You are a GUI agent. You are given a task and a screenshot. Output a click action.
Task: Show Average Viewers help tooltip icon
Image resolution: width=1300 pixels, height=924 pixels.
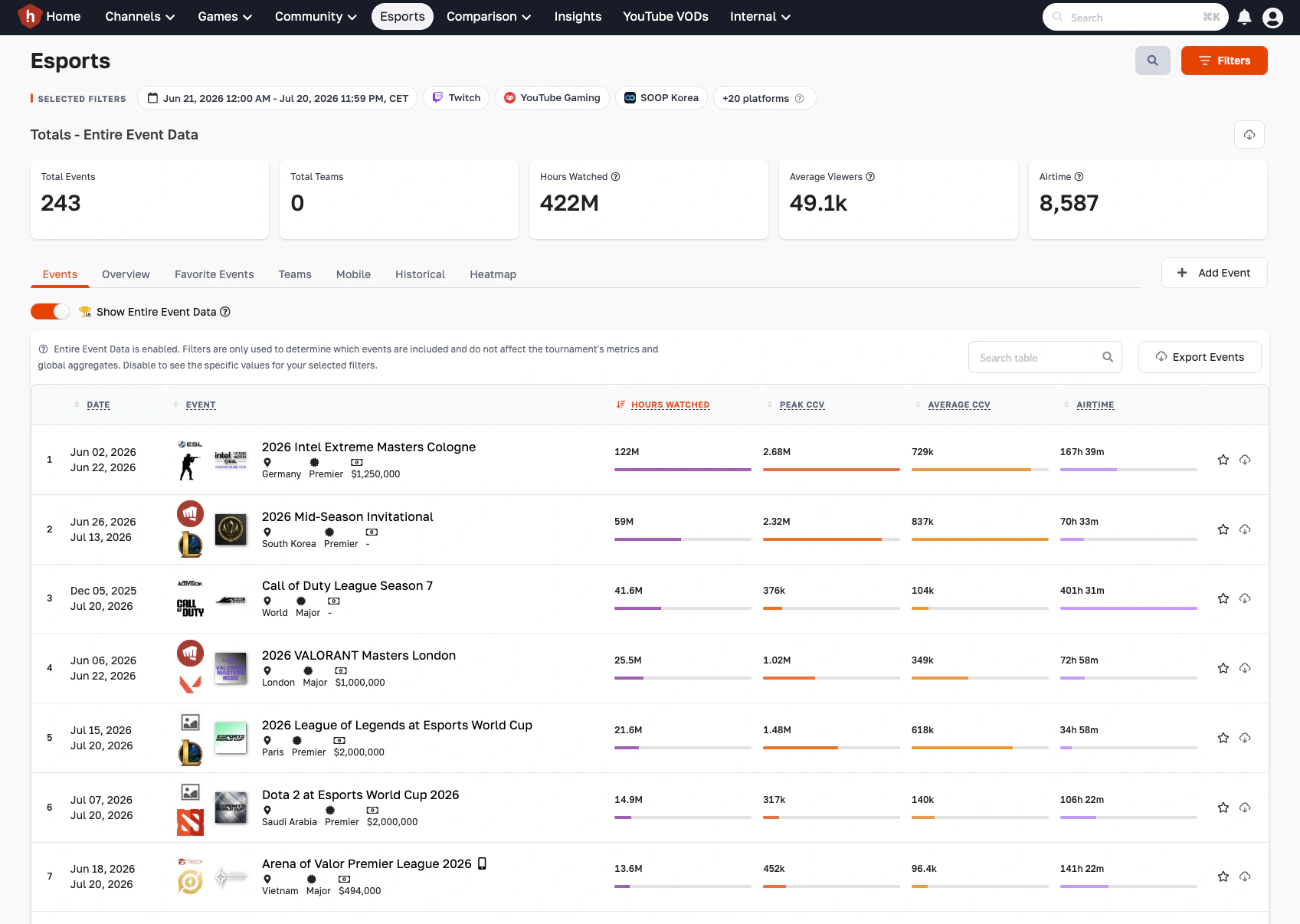point(870,177)
